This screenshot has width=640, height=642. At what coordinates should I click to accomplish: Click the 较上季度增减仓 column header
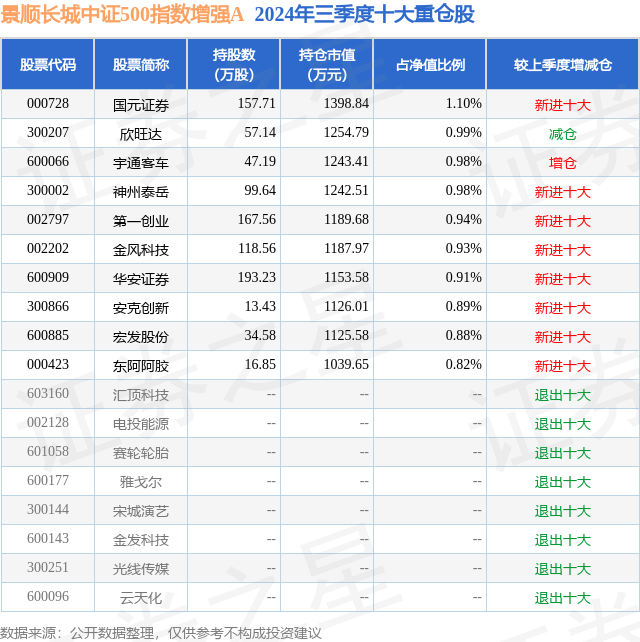click(x=563, y=65)
